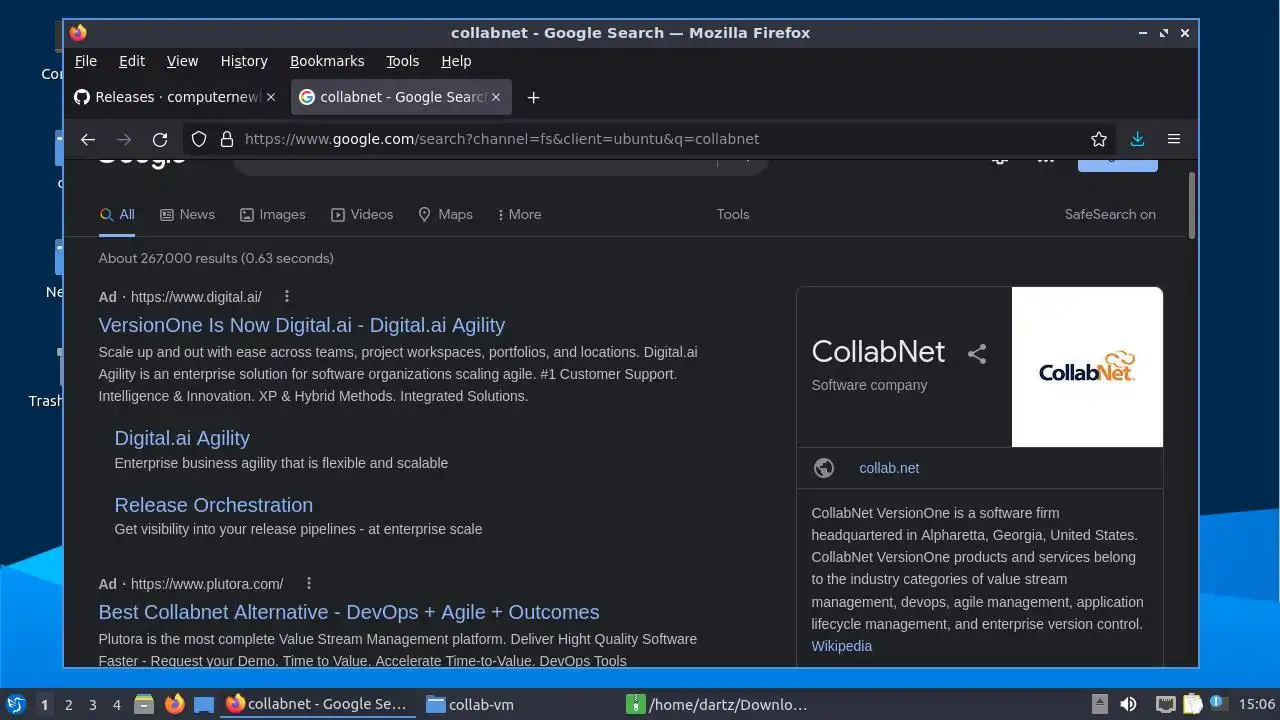1280x720 pixels.
Task: Reload the current Google search page
Action: click(x=160, y=139)
